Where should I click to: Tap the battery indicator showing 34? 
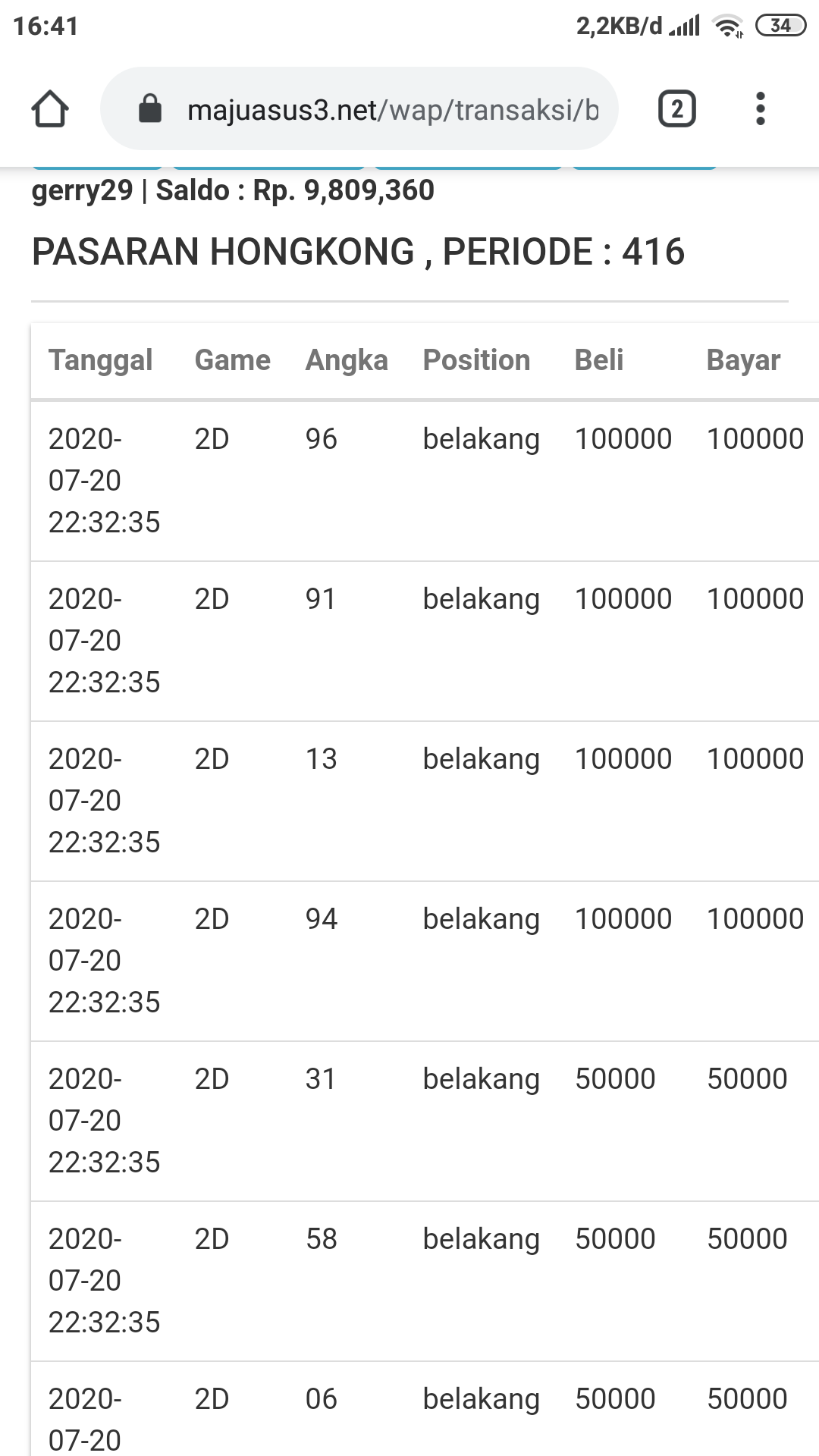[x=780, y=26]
